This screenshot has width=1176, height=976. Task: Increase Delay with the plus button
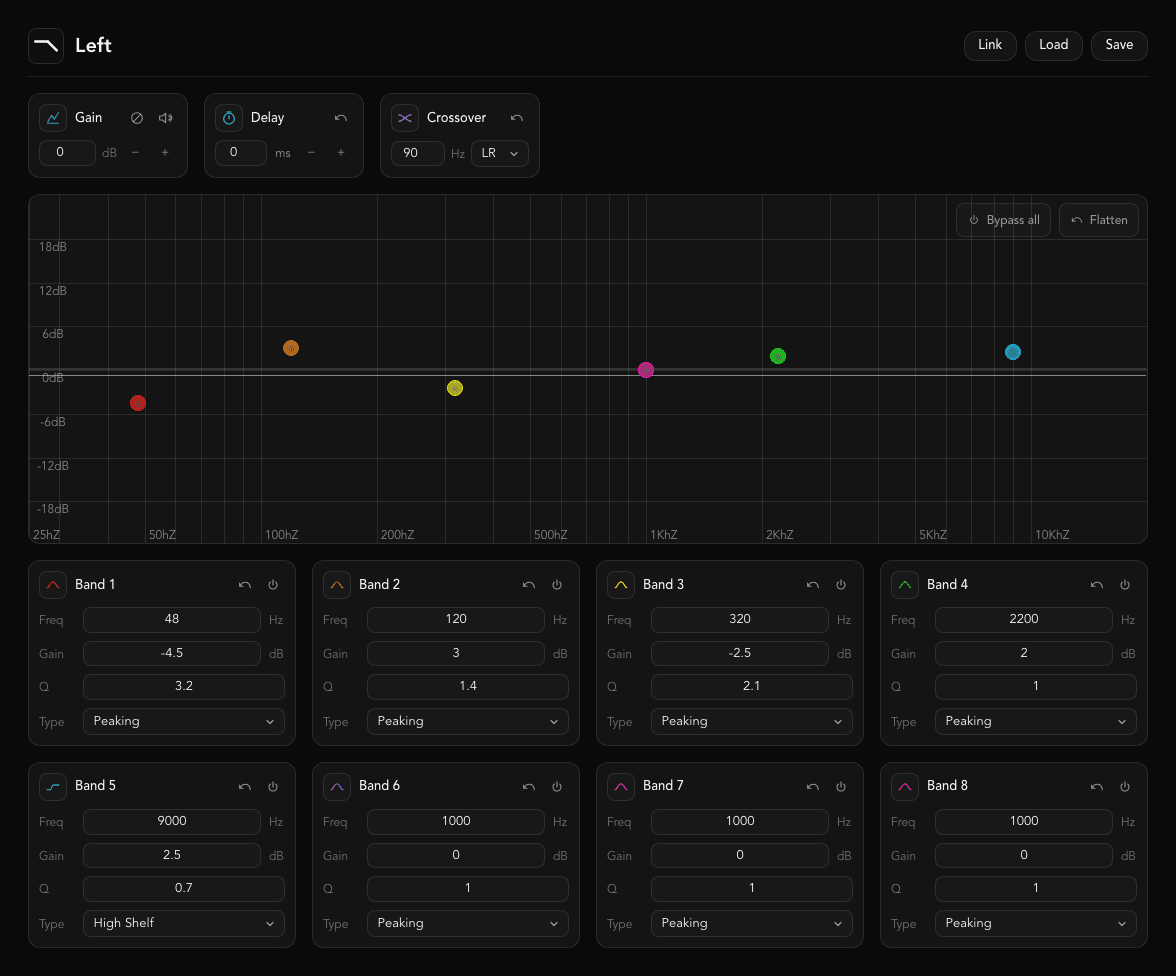click(341, 152)
